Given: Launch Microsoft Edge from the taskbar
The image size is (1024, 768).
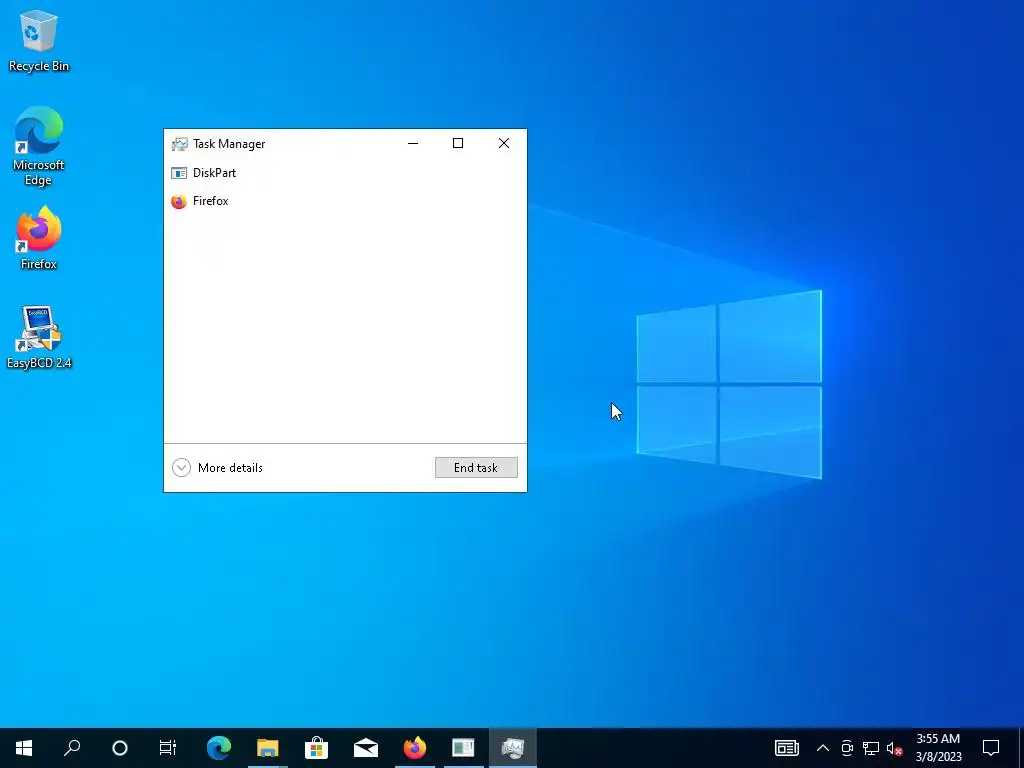Looking at the screenshot, I should pyautogui.click(x=219, y=748).
